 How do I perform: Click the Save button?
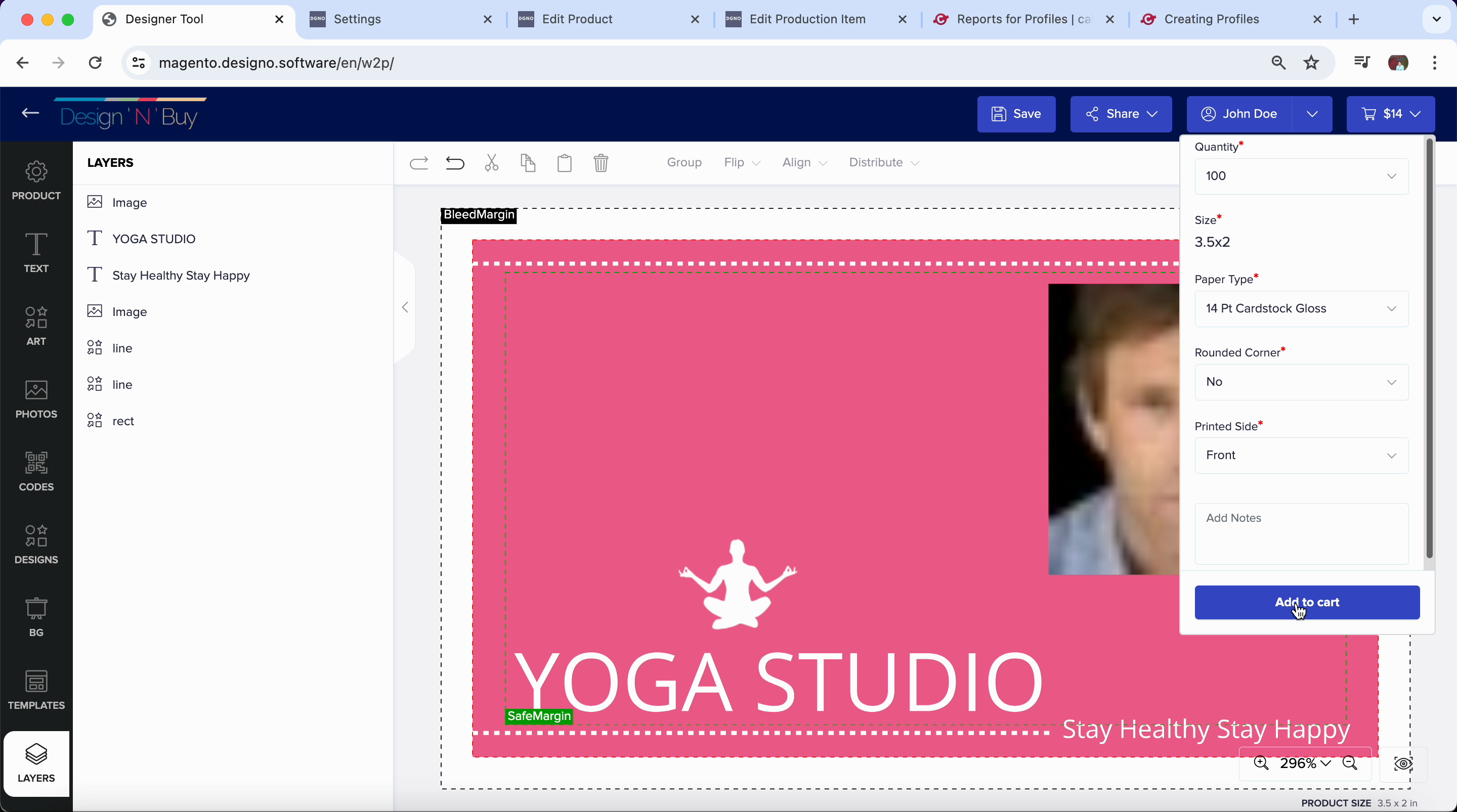1016,114
